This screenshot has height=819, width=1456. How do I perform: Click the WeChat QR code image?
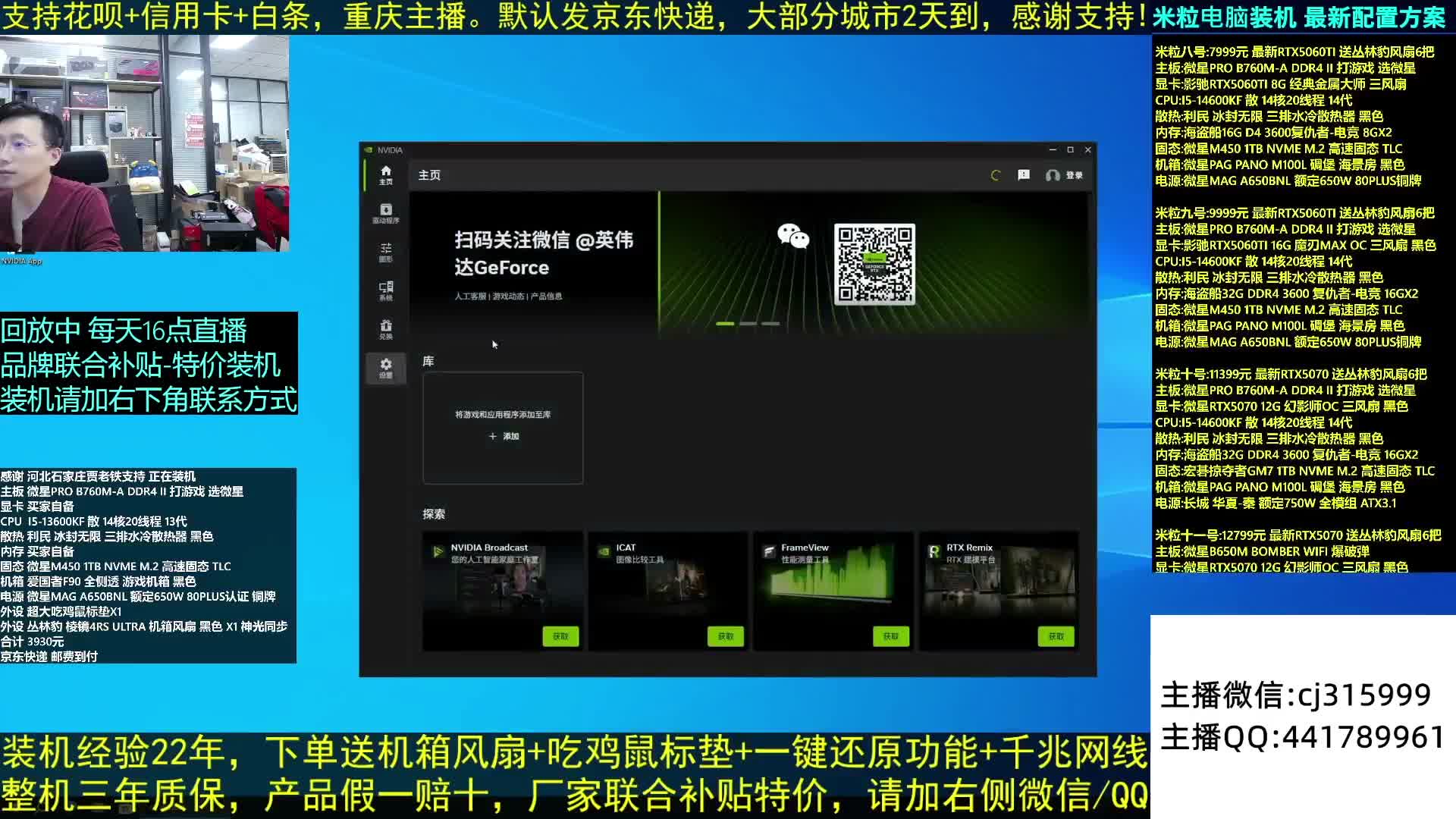(874, 264)
